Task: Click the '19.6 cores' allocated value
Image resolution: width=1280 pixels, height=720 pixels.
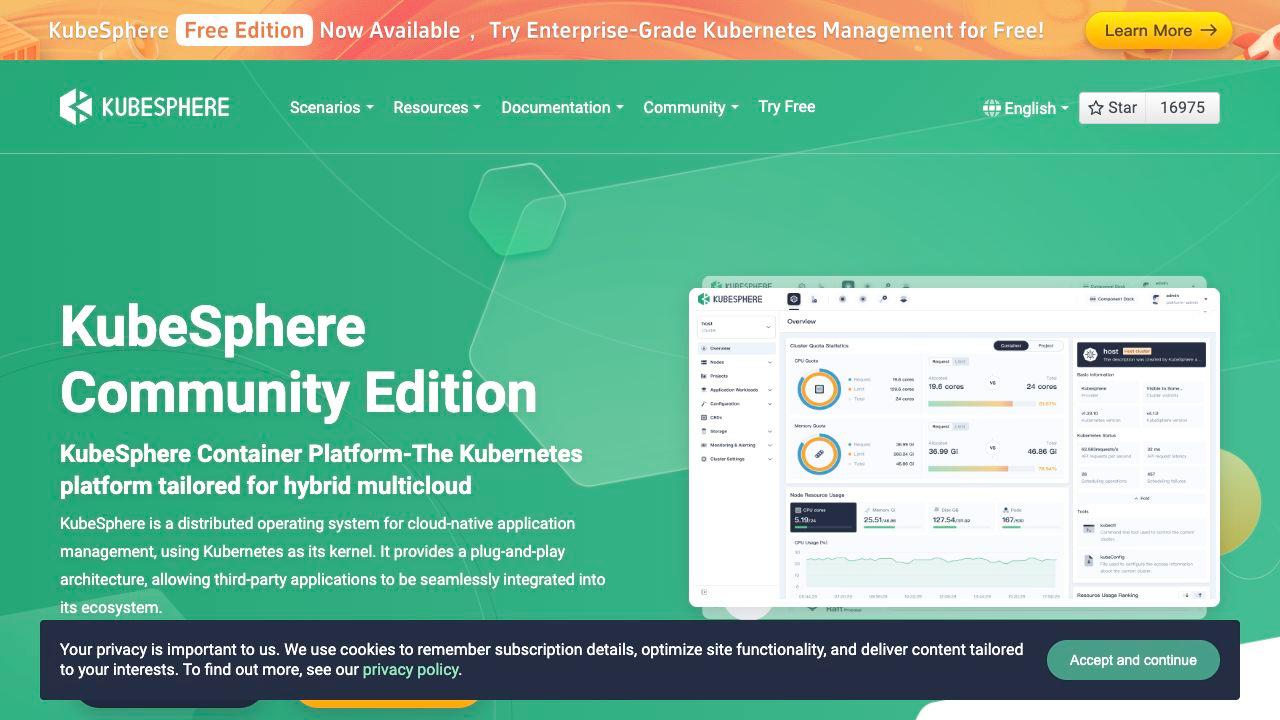Action: point(946,386)
